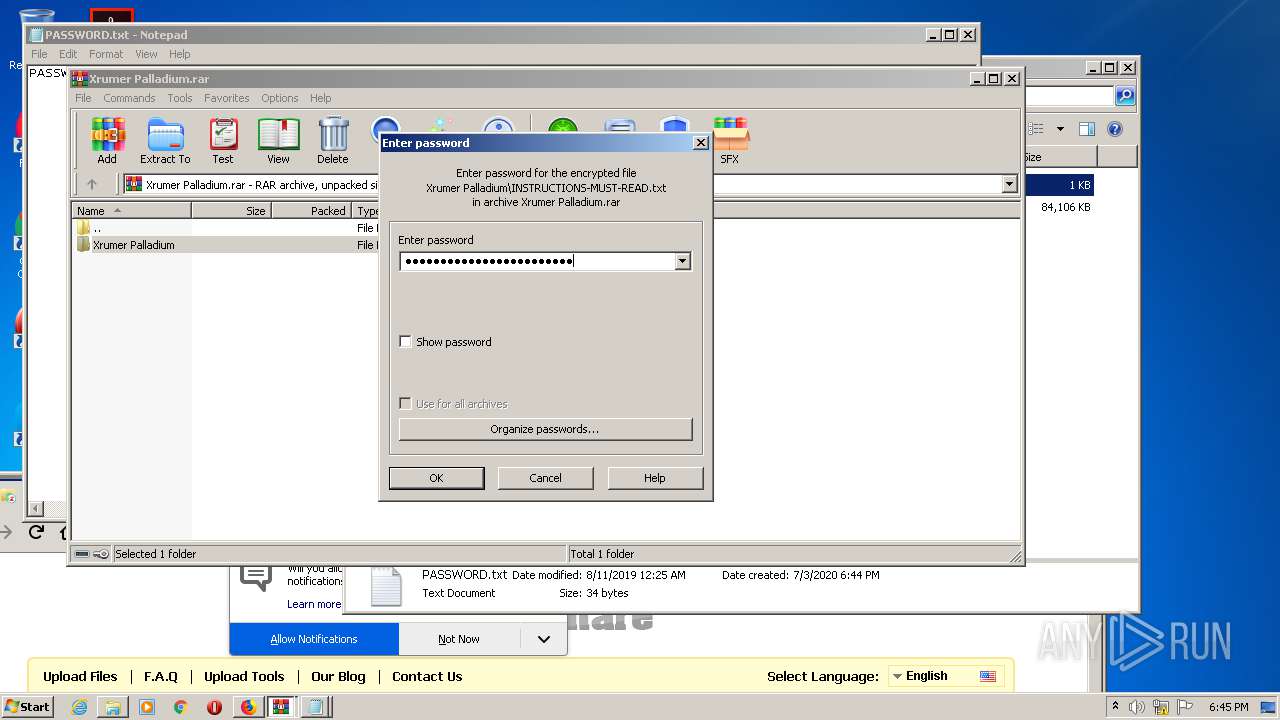Click the Extract To toolbar icon
The height and width of the screenshot is (720, 1280).
[x=165, y=141]
